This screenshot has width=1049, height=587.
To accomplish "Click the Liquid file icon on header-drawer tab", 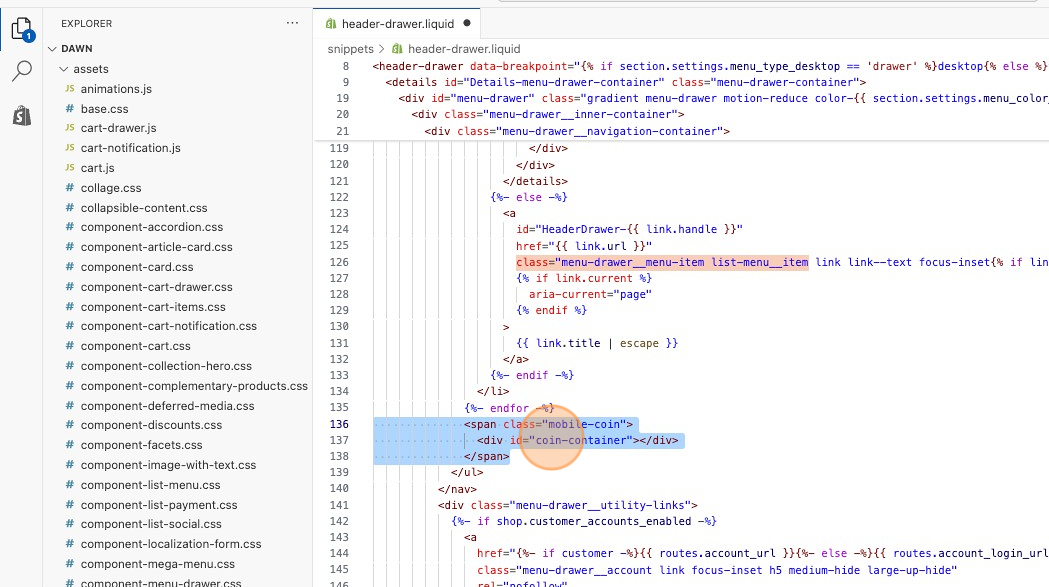I will point(330,23).
